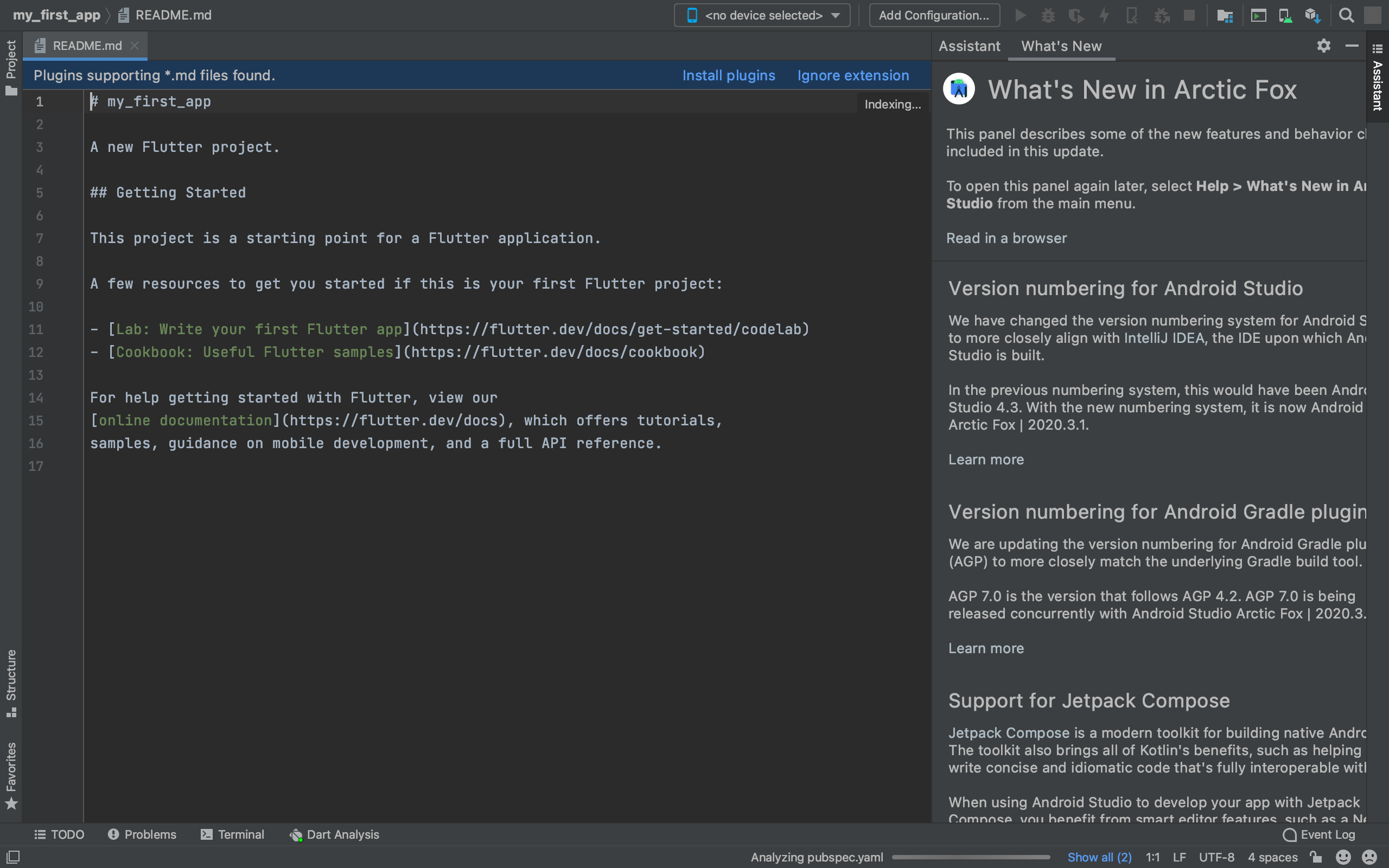Open the Run Anything terminal icon
Screen dimensions: 1389x868
coord(1258,16)
